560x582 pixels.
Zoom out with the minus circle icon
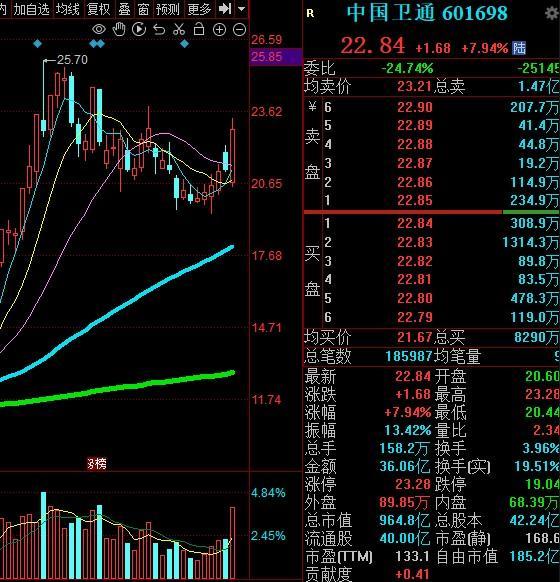239,30
